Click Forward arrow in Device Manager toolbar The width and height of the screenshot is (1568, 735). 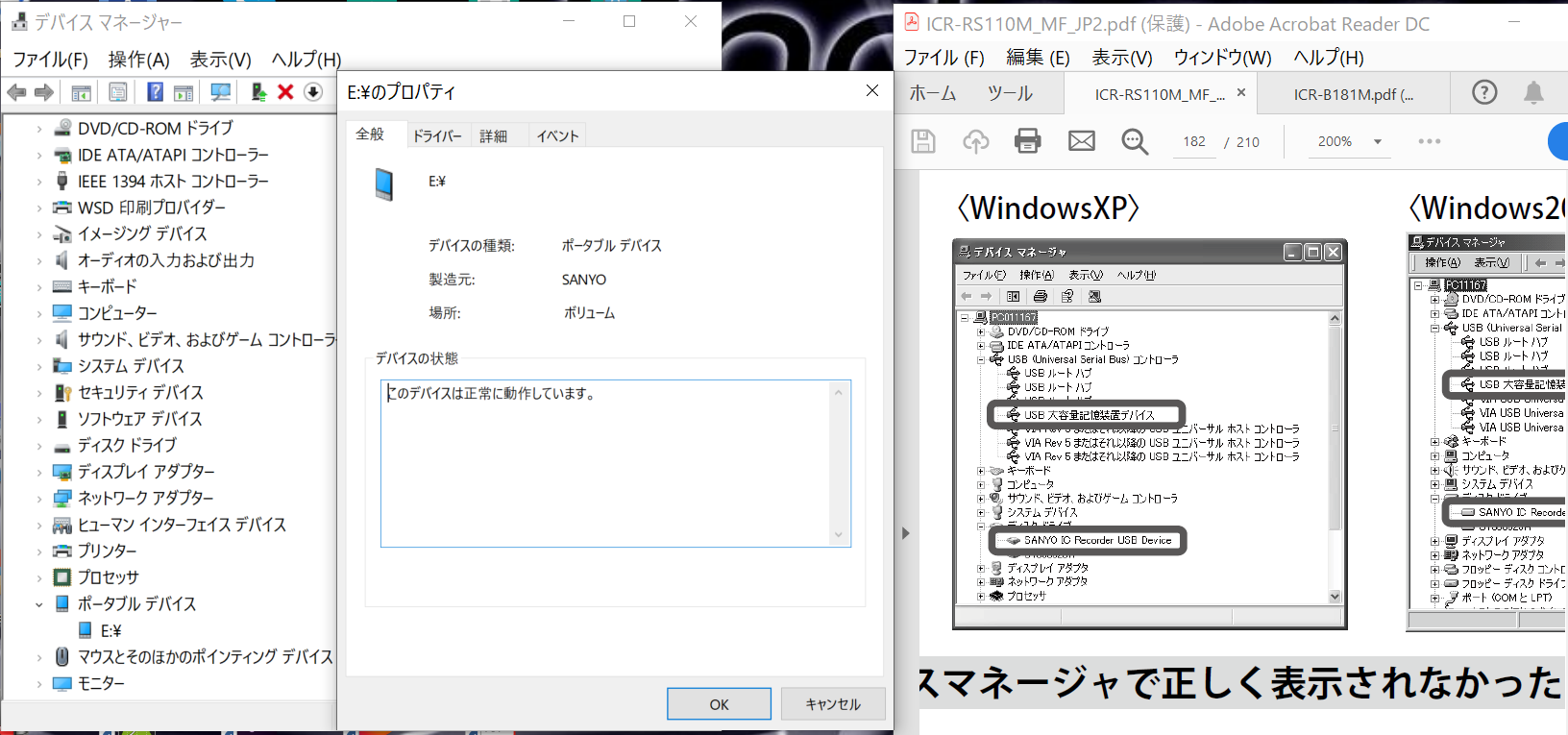tap(43, 92)
